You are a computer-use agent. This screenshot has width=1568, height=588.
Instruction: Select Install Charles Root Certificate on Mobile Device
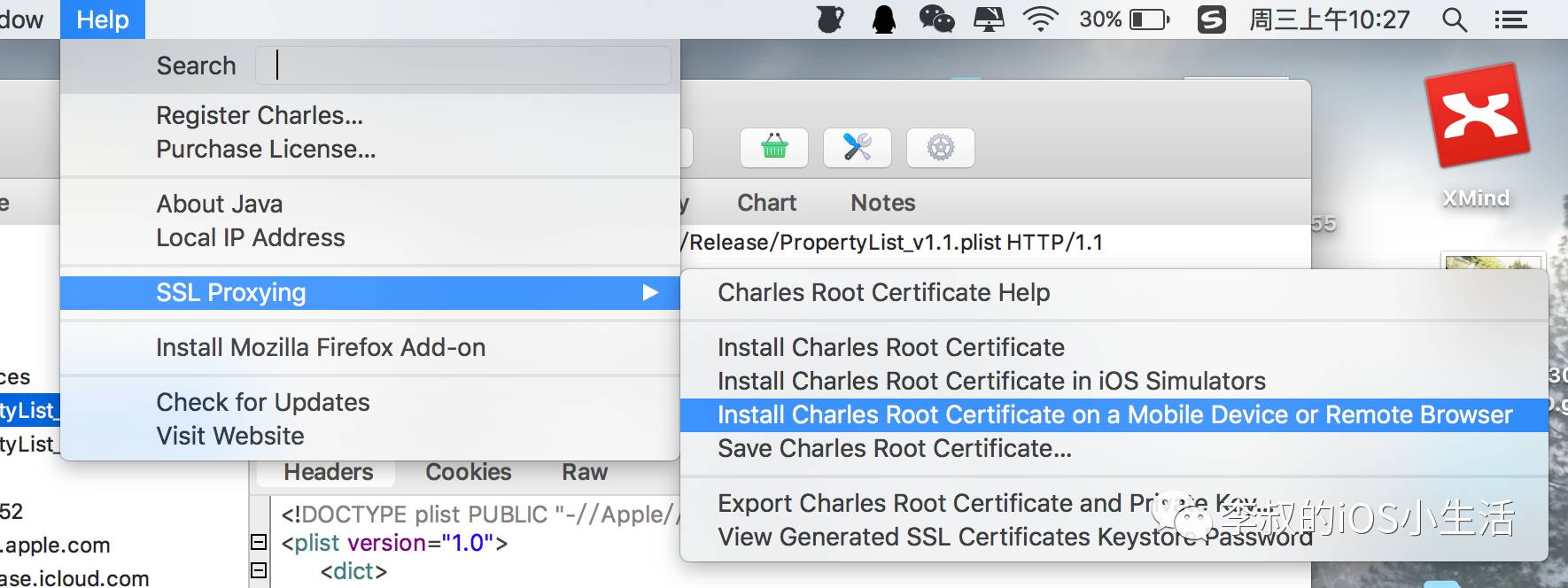point(1114,414)
